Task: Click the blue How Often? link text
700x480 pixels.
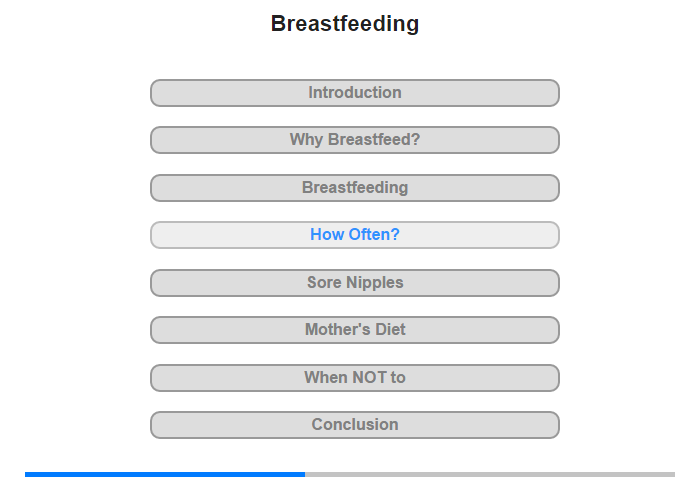Action: point(354,234)
